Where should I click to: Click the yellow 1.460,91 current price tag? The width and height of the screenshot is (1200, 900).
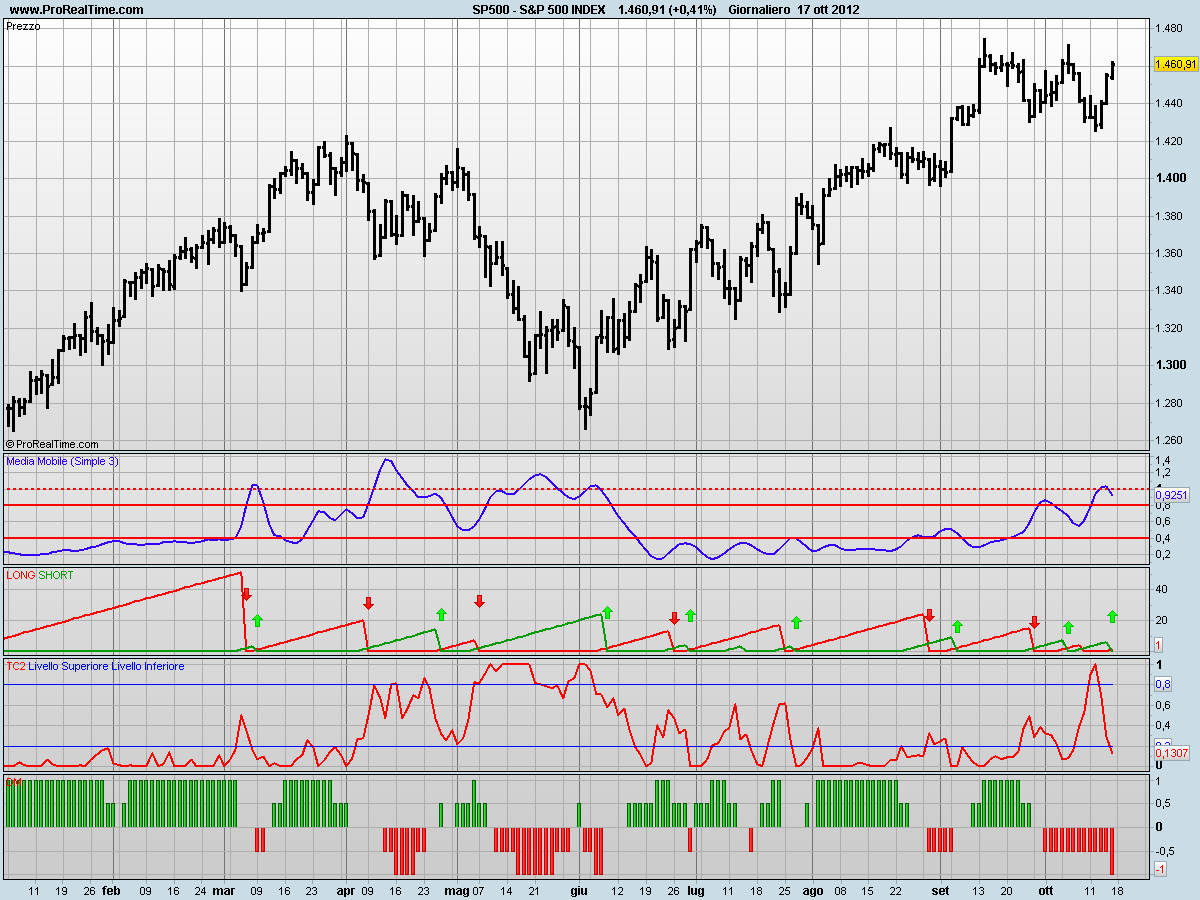(1175, 64)
